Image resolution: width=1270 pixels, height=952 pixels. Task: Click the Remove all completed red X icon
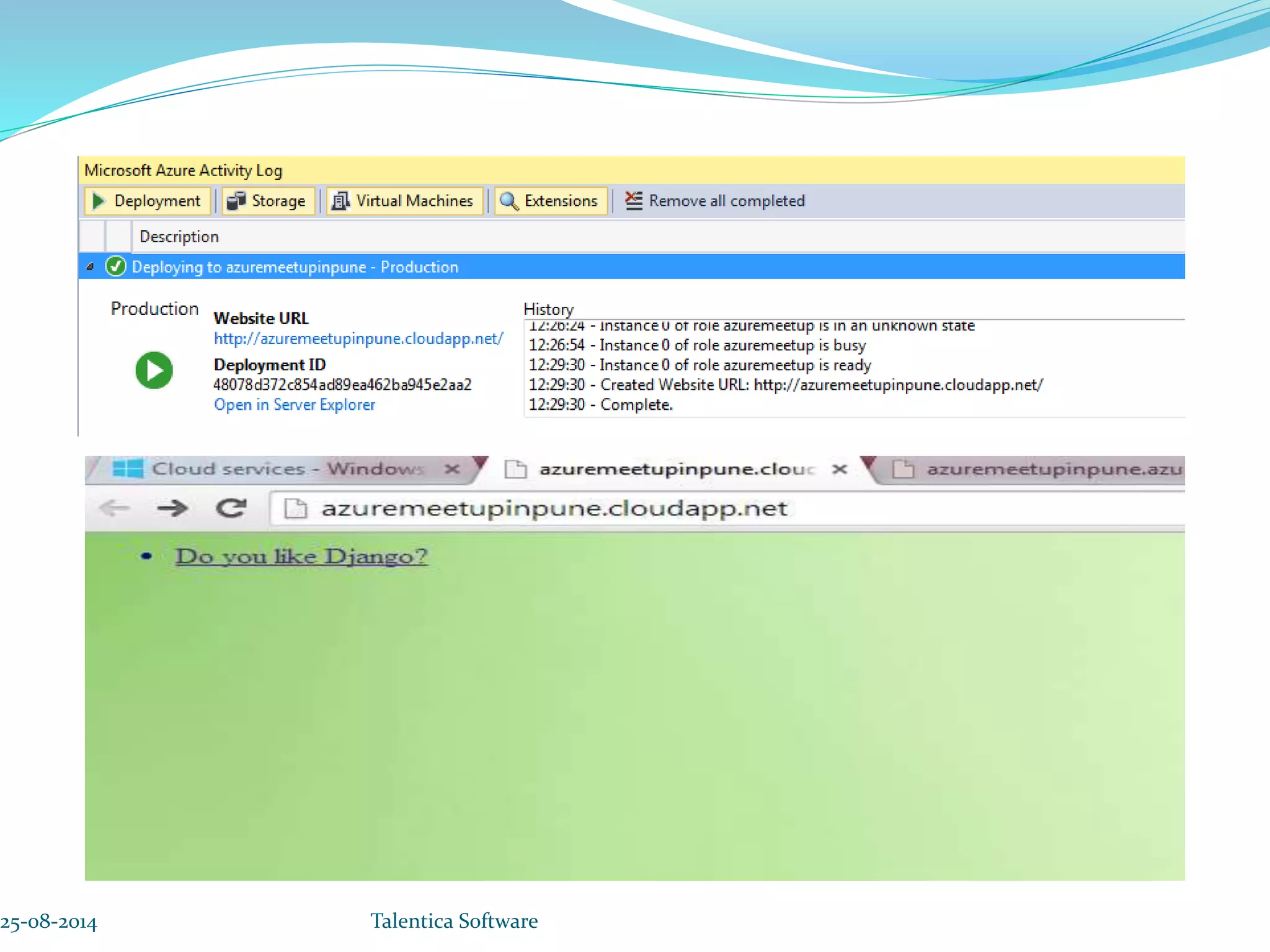[633, 200]
